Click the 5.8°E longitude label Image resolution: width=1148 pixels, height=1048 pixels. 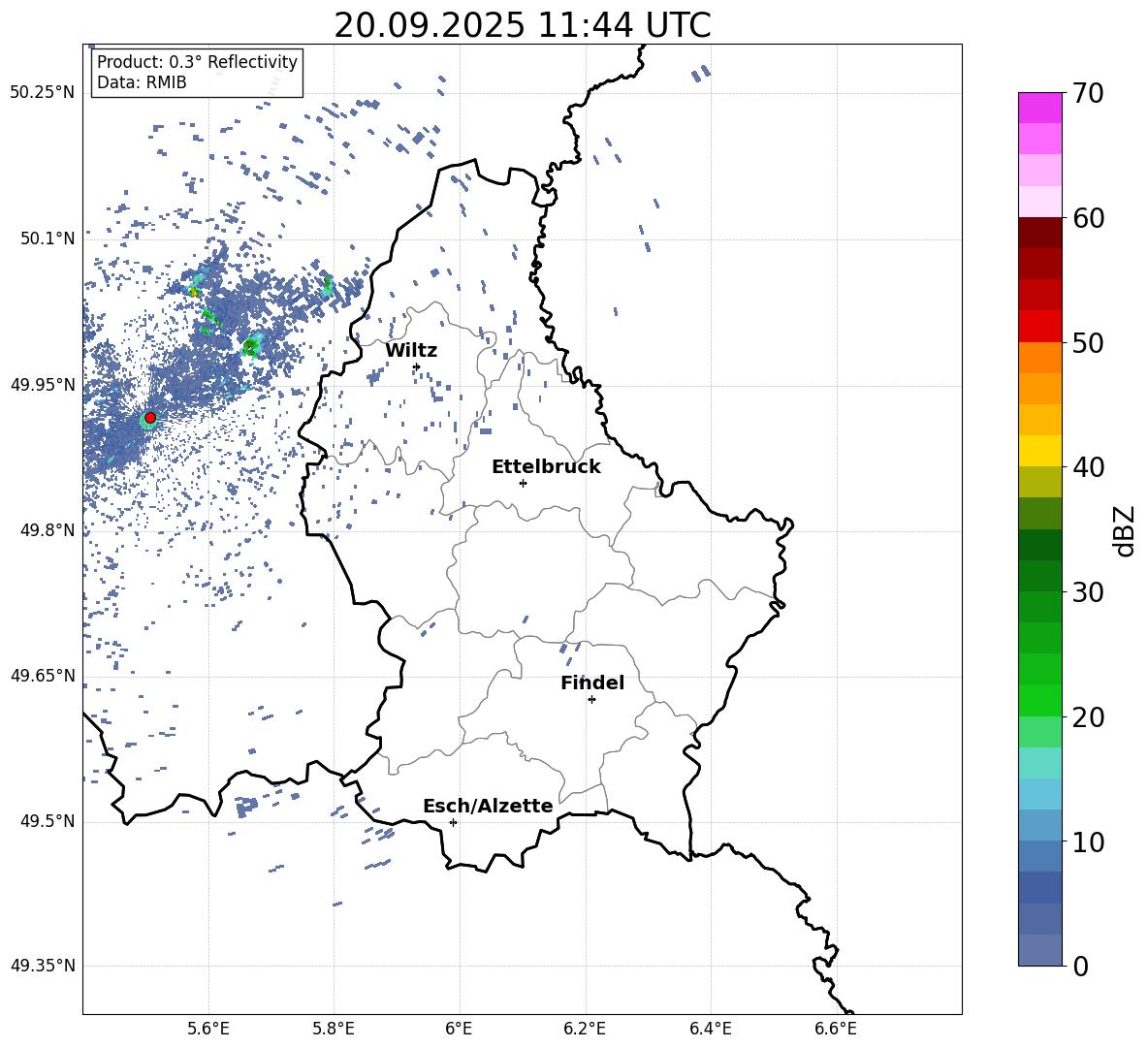(x=334, y=1029)
